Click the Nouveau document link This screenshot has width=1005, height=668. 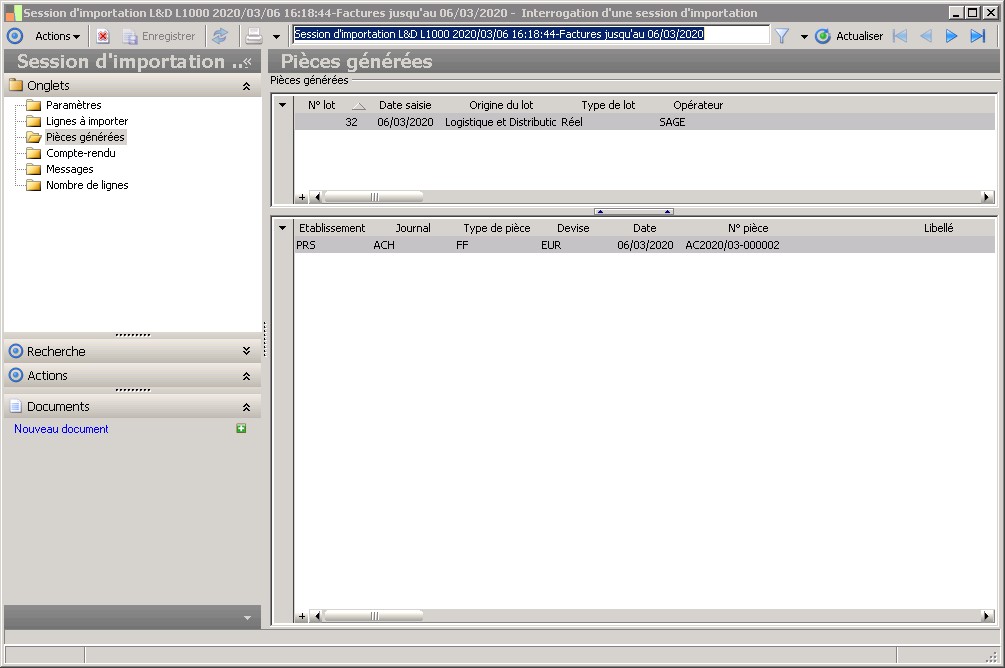click(62, 429)
